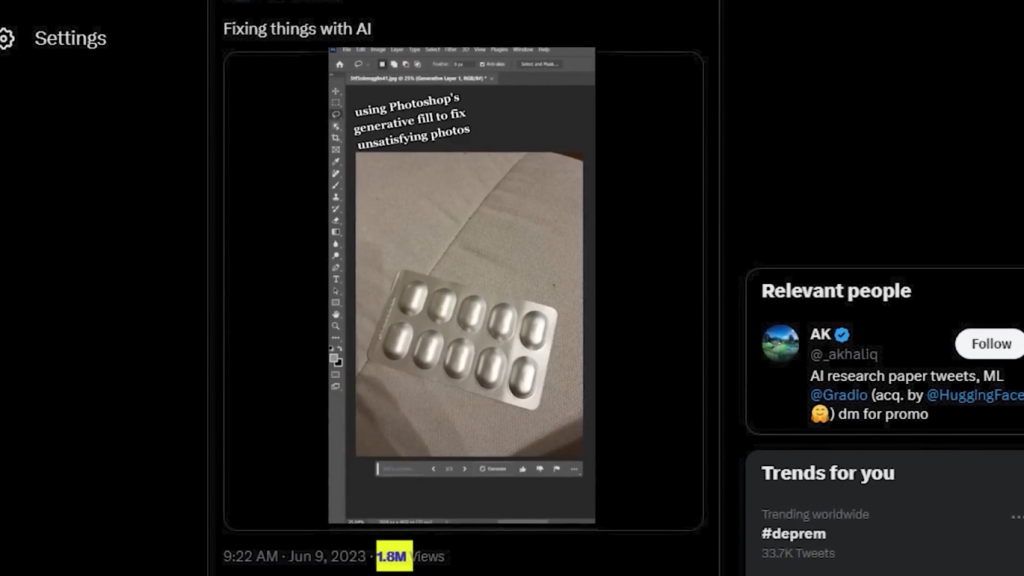Select the Rectangular Marquee tool

pos(336,103)
